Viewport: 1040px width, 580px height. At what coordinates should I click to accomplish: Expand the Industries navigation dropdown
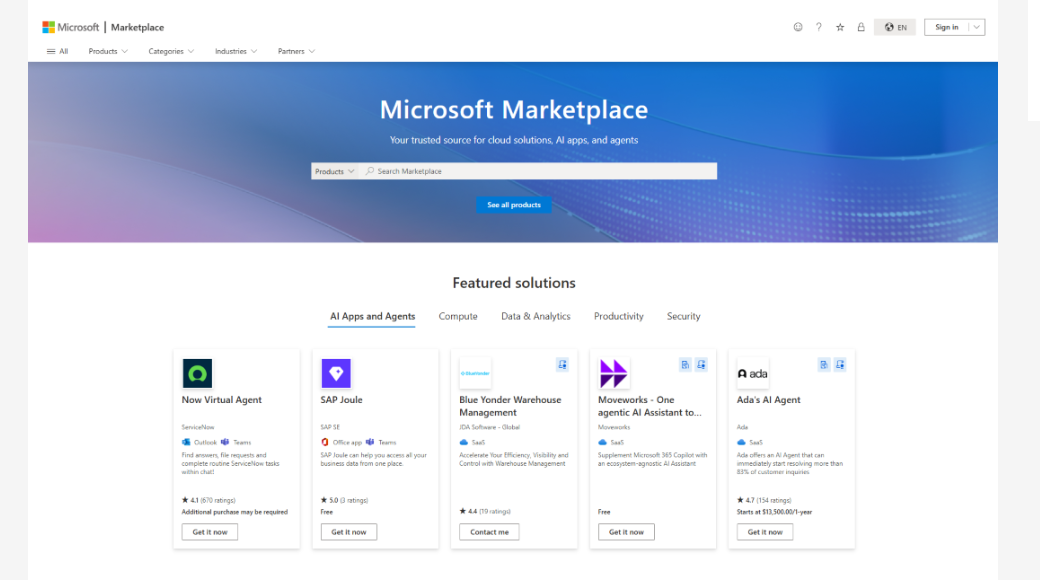[x=236, y=51]
